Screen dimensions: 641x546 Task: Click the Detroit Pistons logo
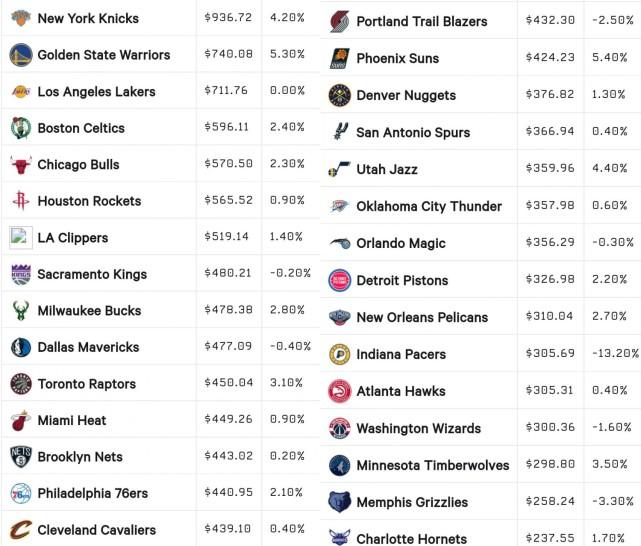point(339,280)
